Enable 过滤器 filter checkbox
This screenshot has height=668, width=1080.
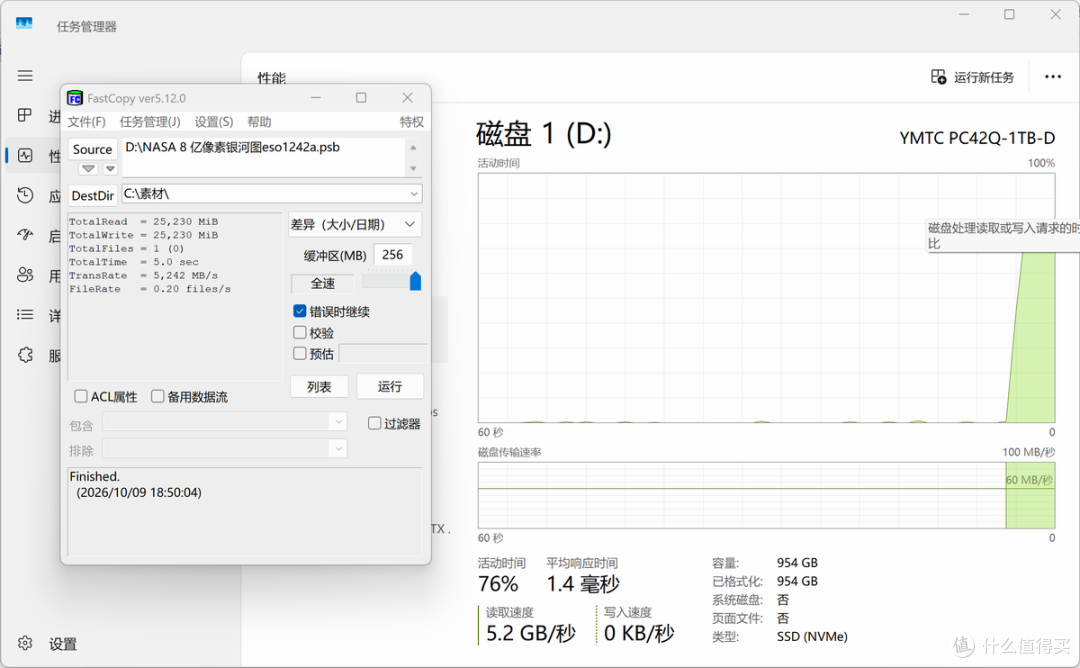click(374, 424)
